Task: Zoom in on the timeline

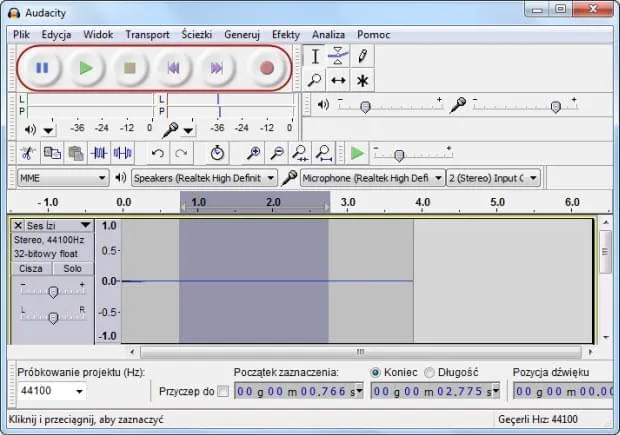Action: [253, 153]
